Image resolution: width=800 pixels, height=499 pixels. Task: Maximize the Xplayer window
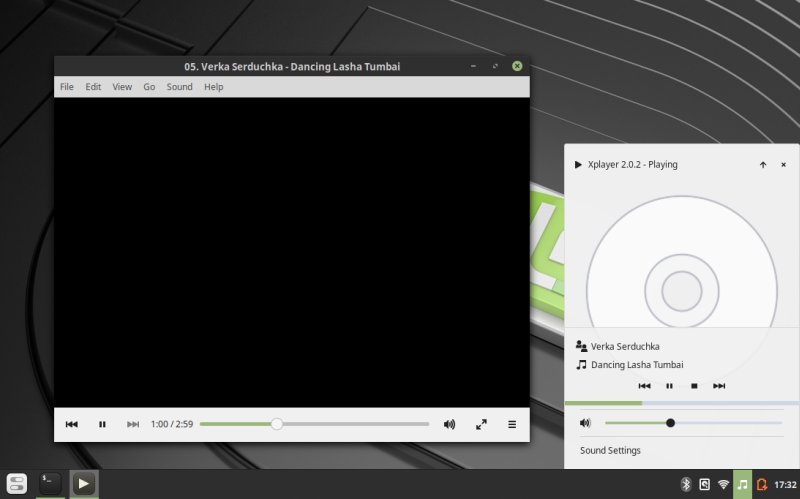(x=495, y=66)
